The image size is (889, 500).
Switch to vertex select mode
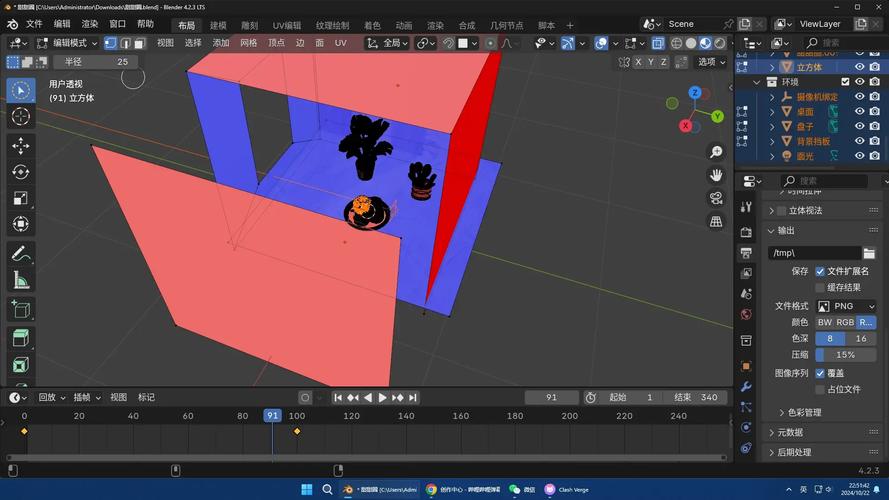[x=111, y=43]
